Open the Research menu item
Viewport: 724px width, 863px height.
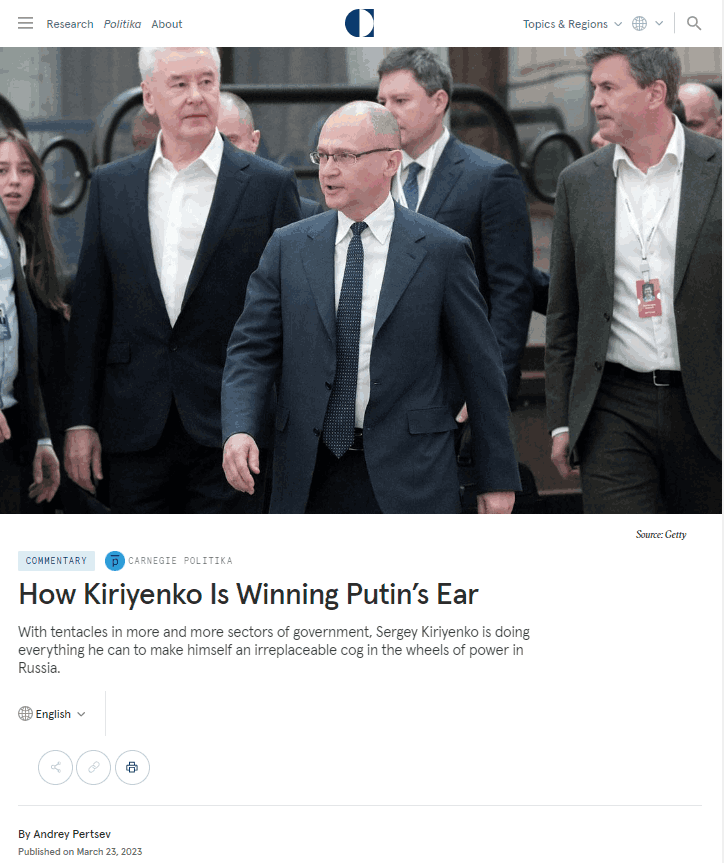(x=70, y=24)
